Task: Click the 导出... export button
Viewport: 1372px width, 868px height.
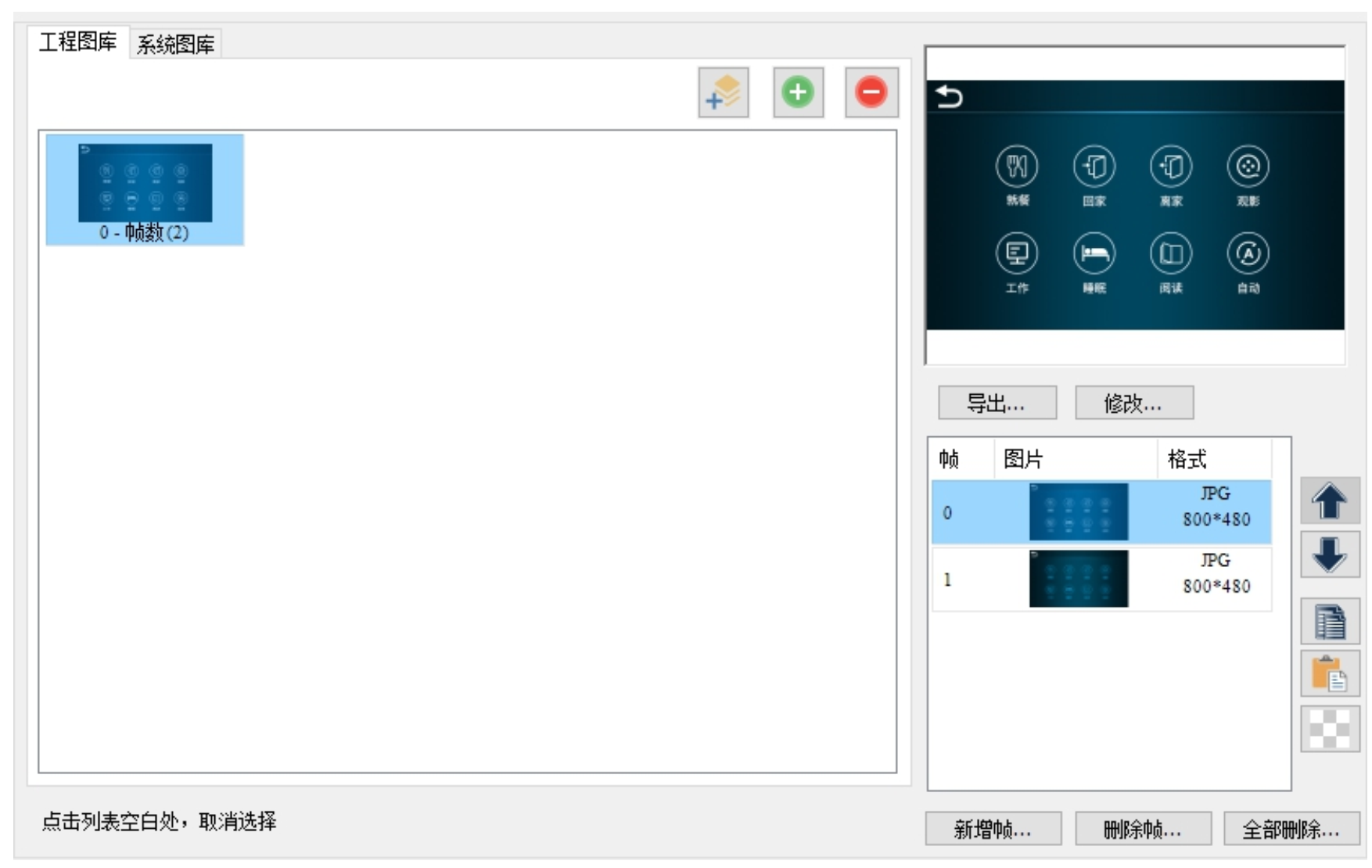Action: (997, 403)
